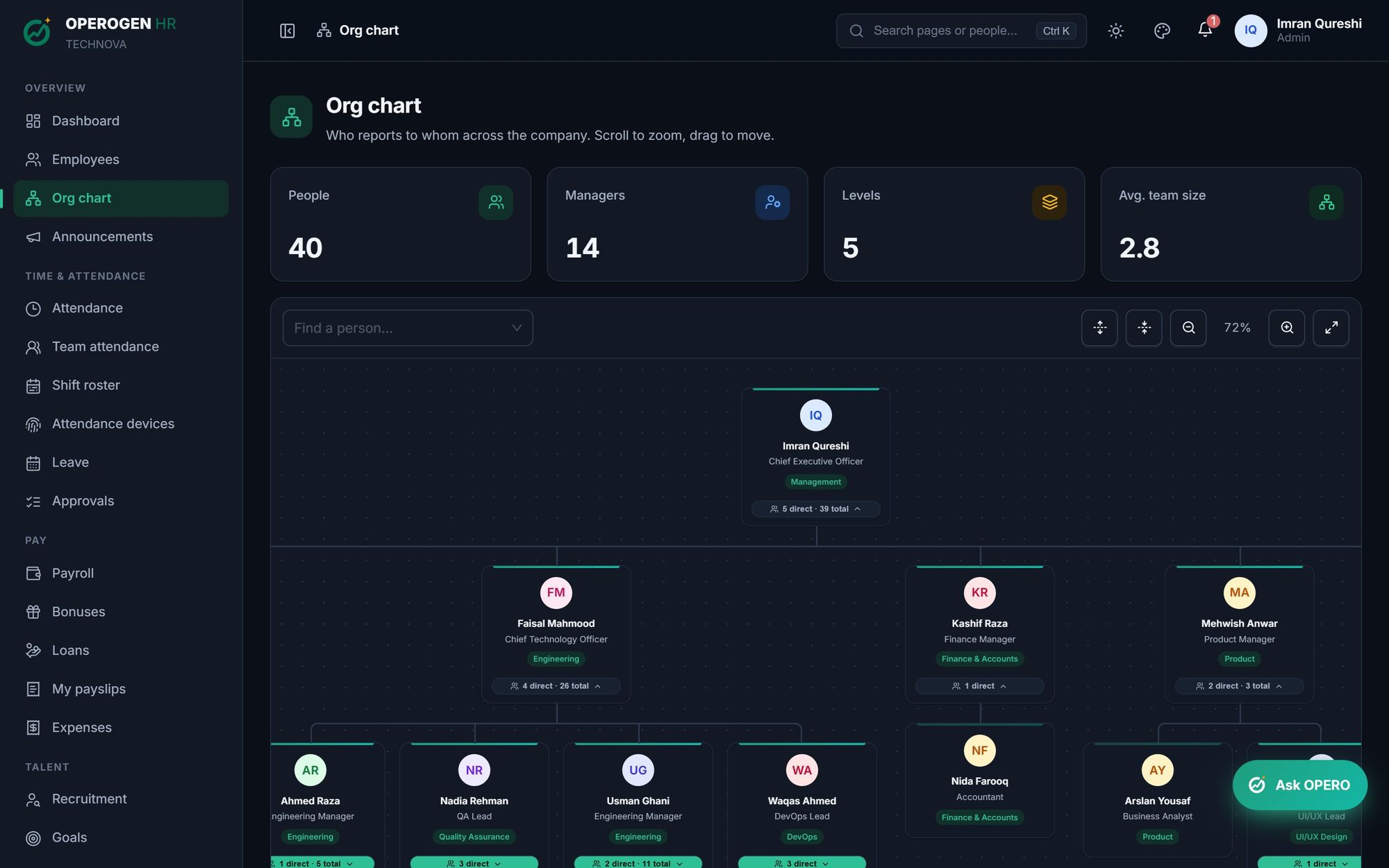Viewport: 1389px width, 868px height.
Task: Click Arslan Yousaf's AY avatar
Action: pyautogui.click(x=1157, y=769)
